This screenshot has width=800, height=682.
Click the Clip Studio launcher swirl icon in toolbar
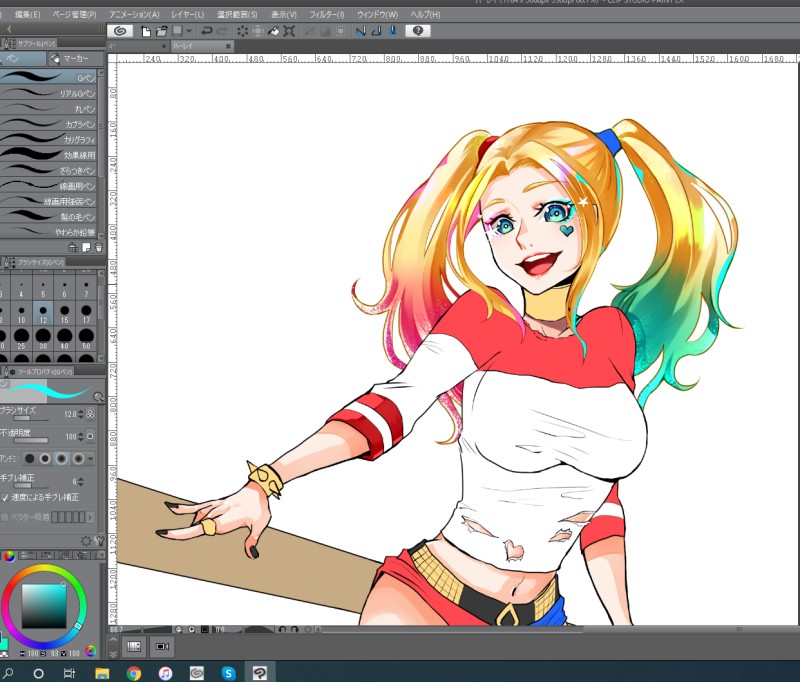(120, 31)
